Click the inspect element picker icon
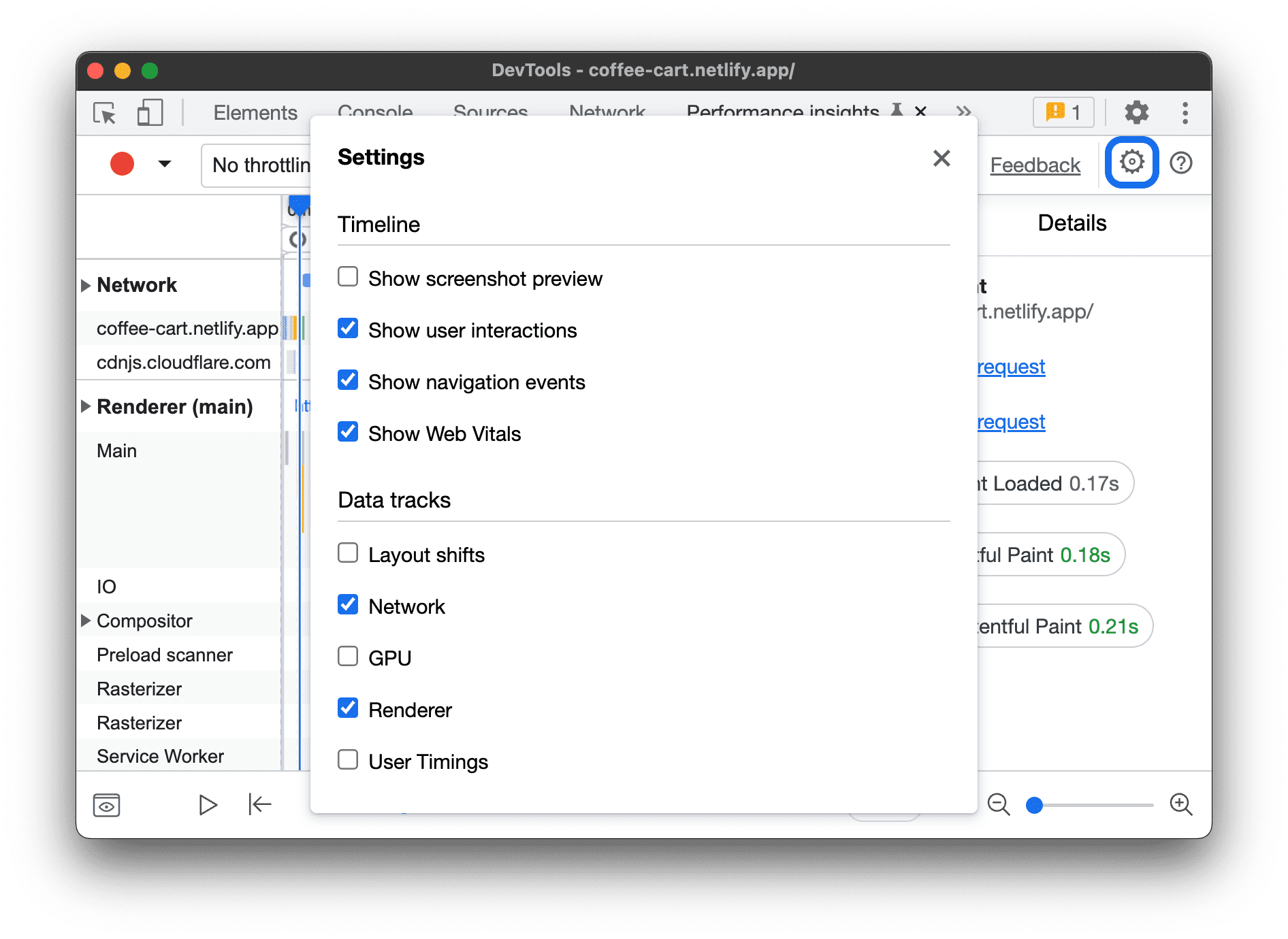Image resolution: width=1288 pixels, height=939 pixels. [105, 113]
